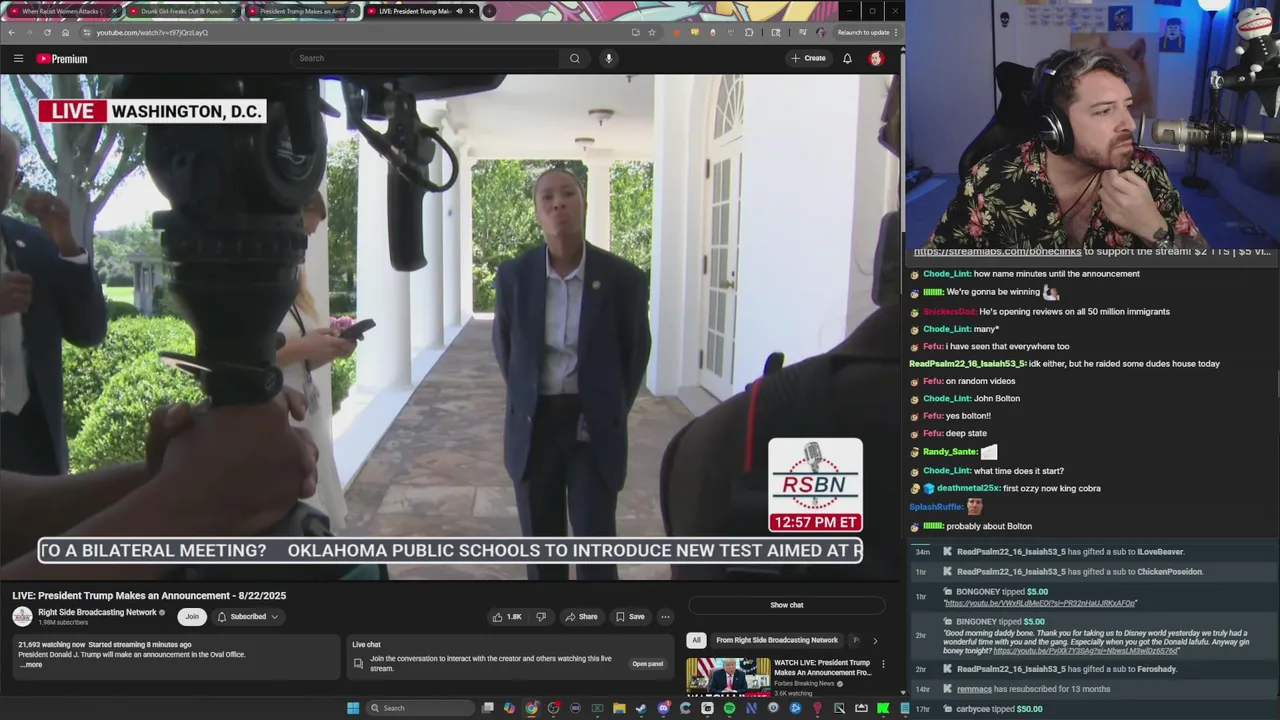
Task: Click the browser address bar URL
Action: point(152,32)
